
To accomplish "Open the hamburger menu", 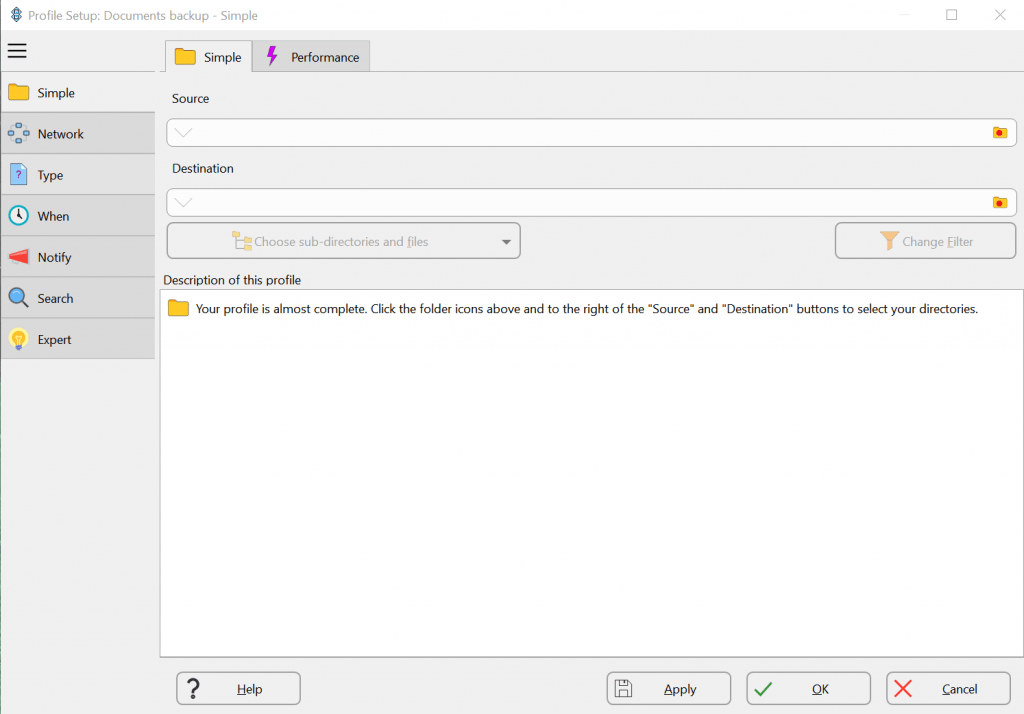I will pos(17,50).
